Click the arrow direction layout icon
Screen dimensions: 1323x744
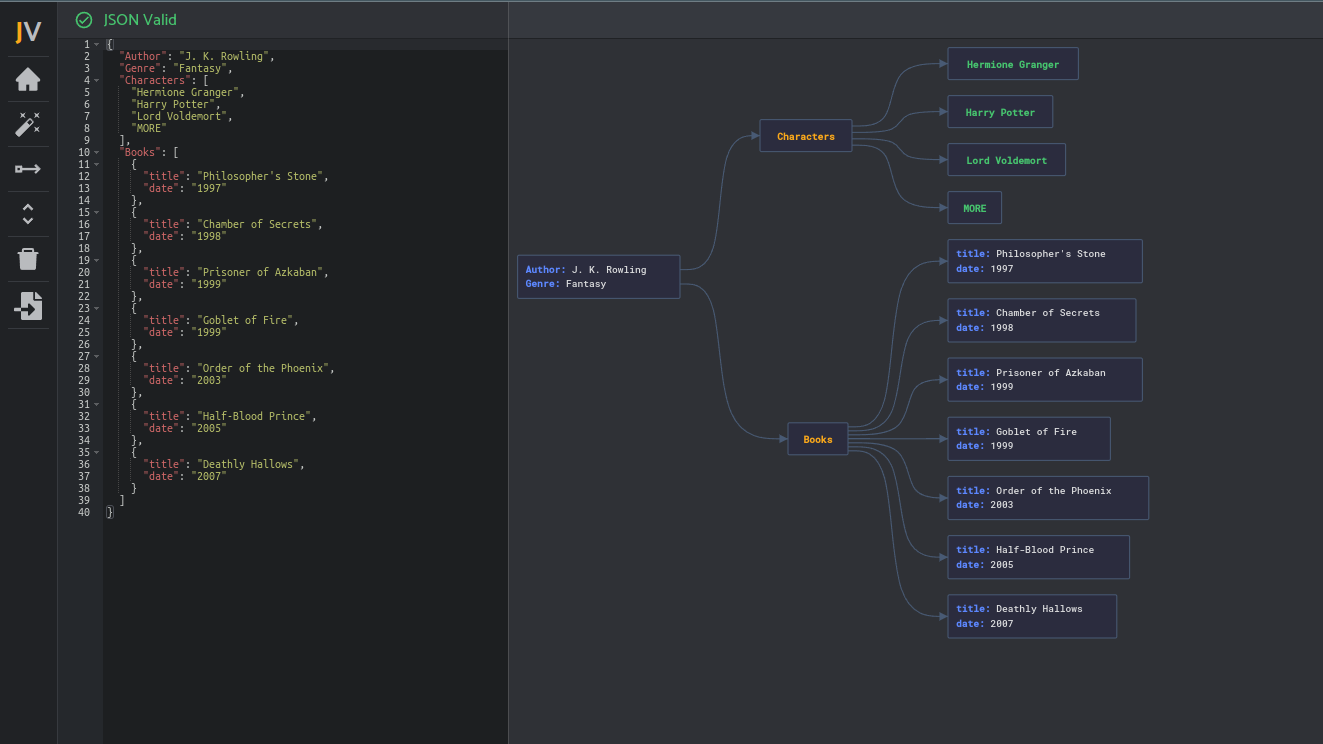28,169
